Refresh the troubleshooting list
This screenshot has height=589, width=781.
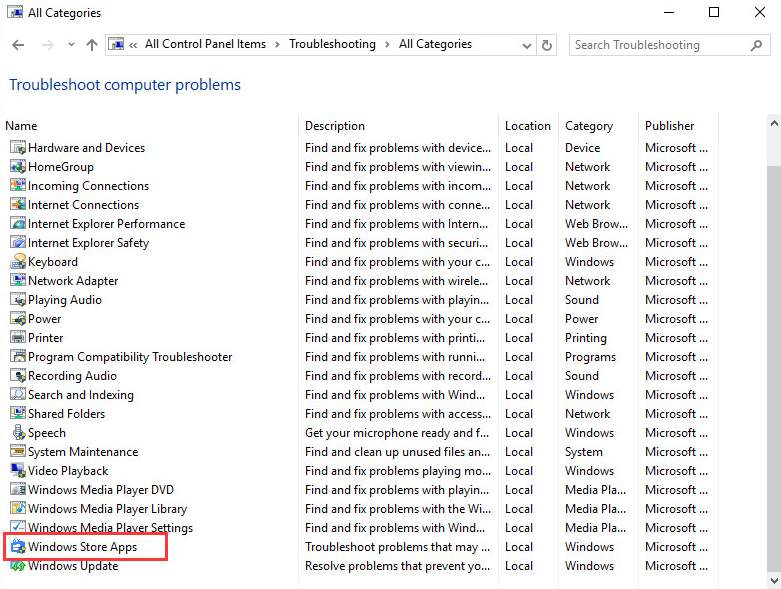click(x=546, y=45)
